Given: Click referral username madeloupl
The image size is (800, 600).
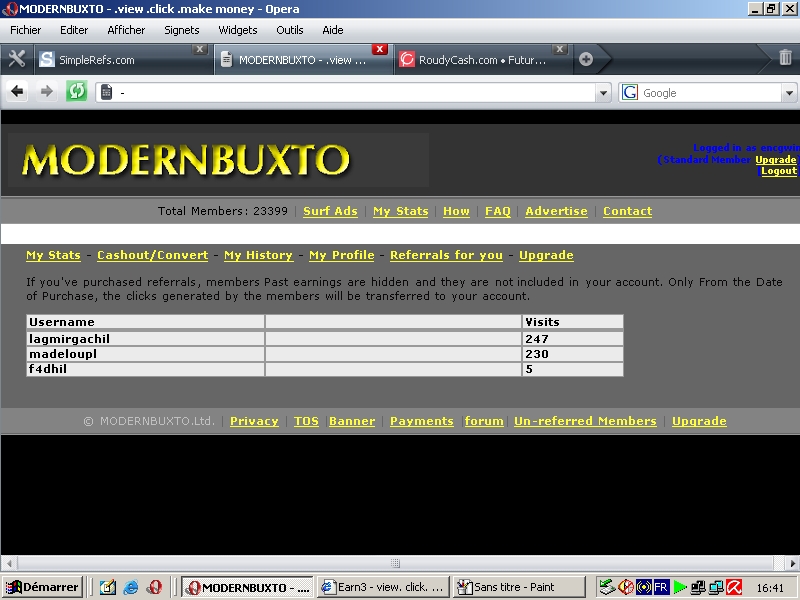Looking at the screenshot, I should [x=63, y=354].
